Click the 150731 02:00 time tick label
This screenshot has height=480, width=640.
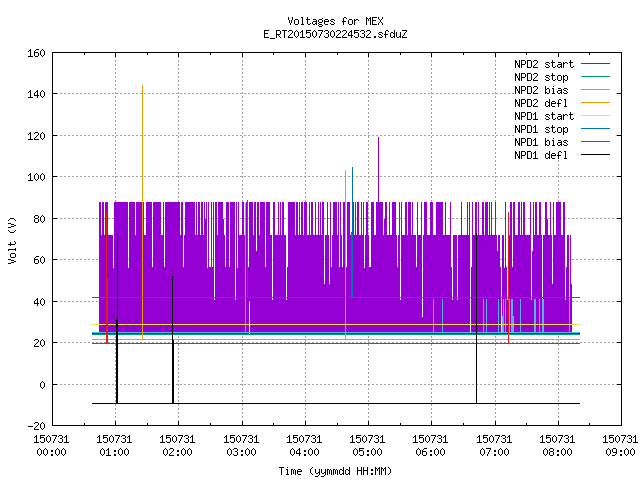178,446
